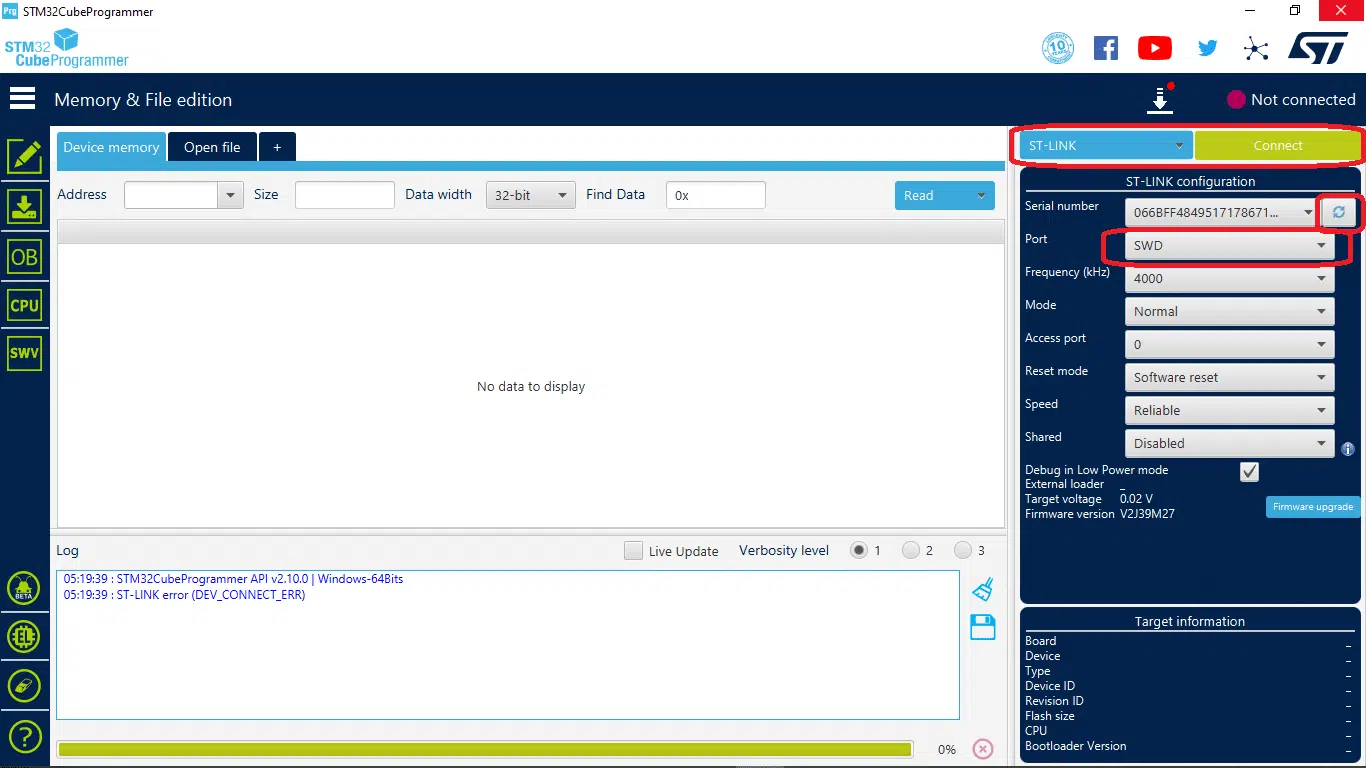Open Speed Reliable dropdown
Screen dimensions: 1366x768
[1229, 410]
